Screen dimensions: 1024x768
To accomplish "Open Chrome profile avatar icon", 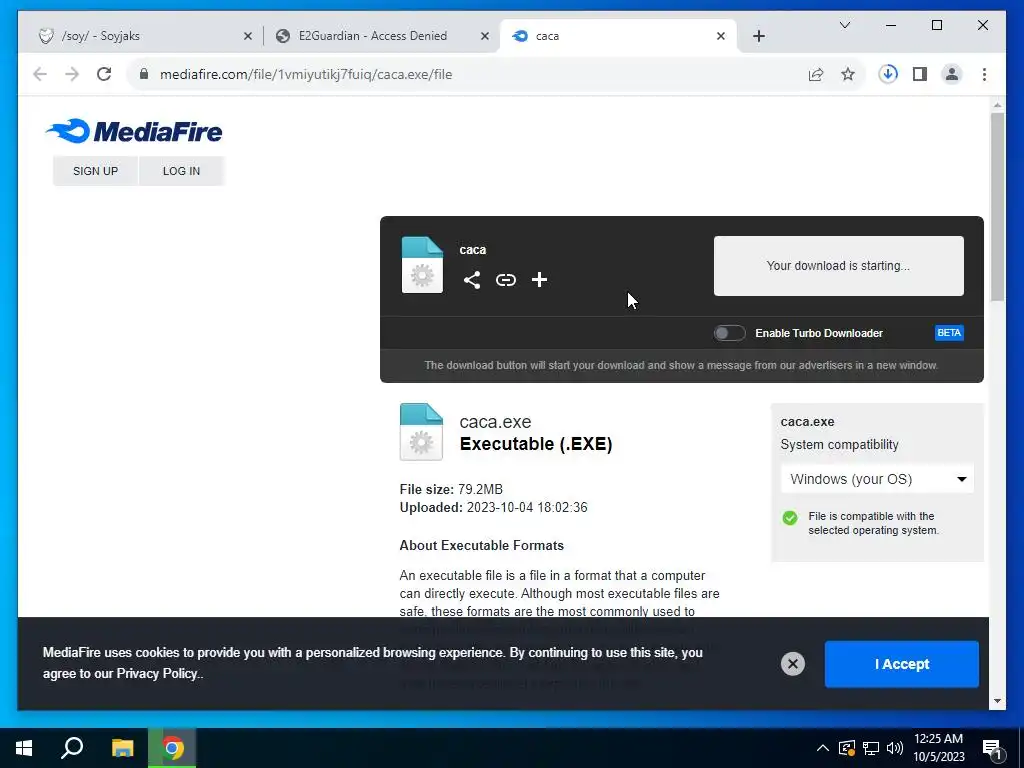I will coord(952,74).
